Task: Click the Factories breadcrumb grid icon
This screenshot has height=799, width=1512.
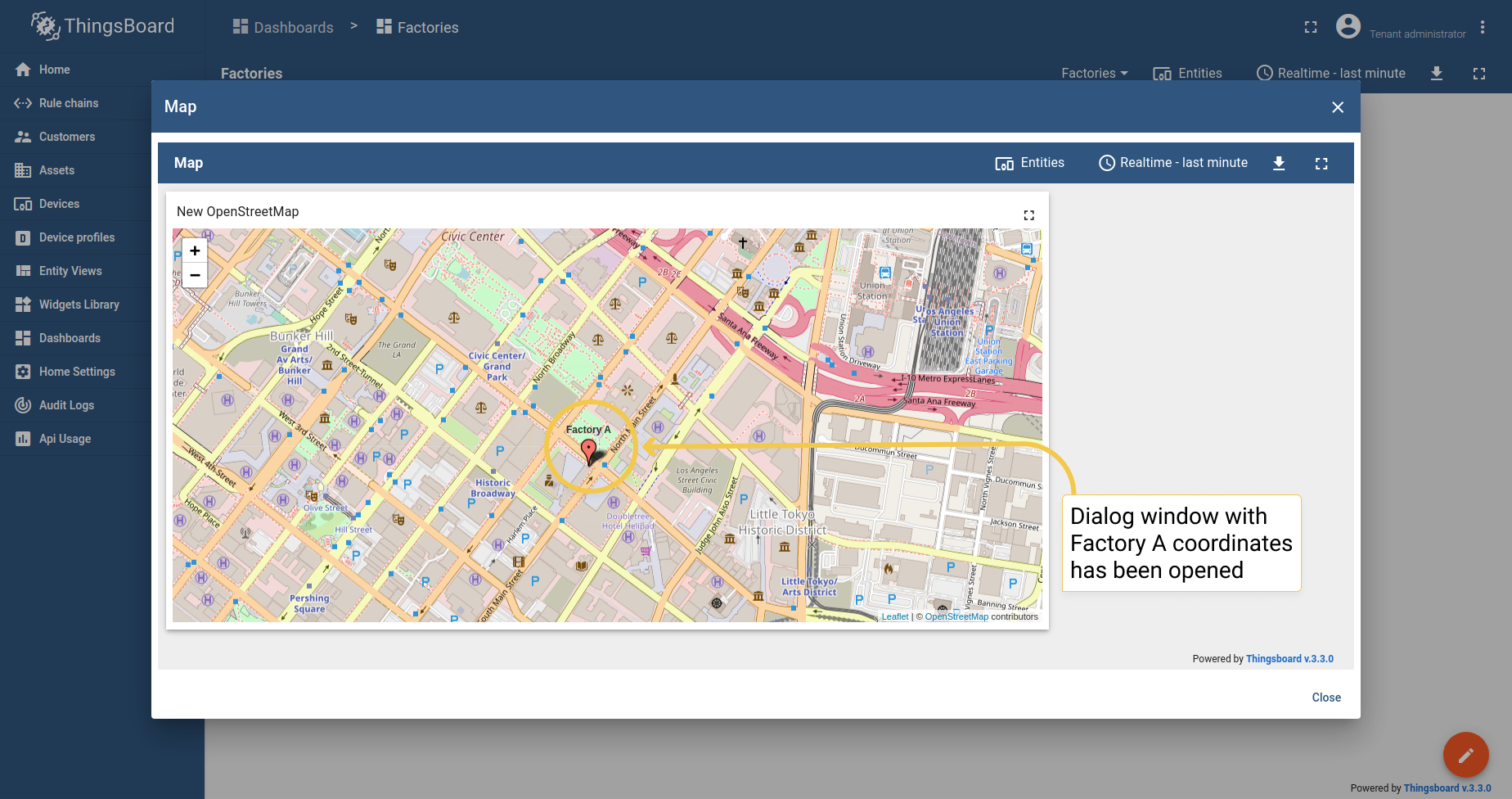Action: (x=384, y=27)
